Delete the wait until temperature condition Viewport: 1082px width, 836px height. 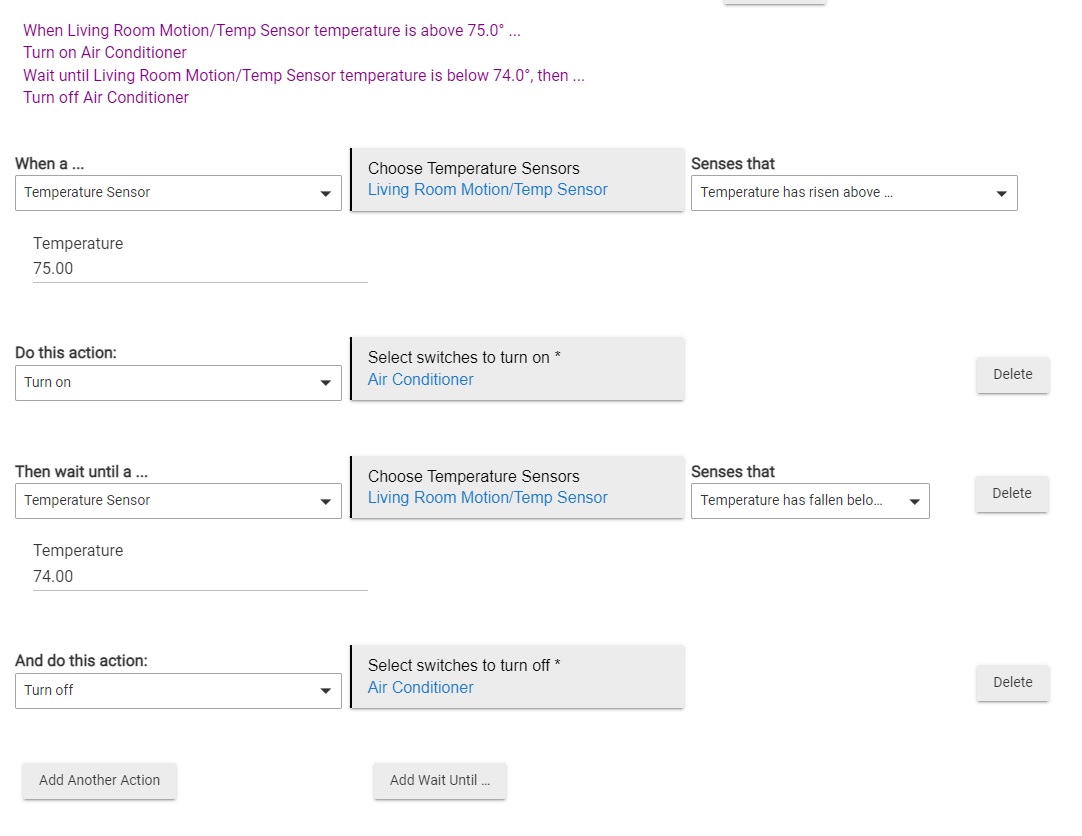(x=1011, y=493)
